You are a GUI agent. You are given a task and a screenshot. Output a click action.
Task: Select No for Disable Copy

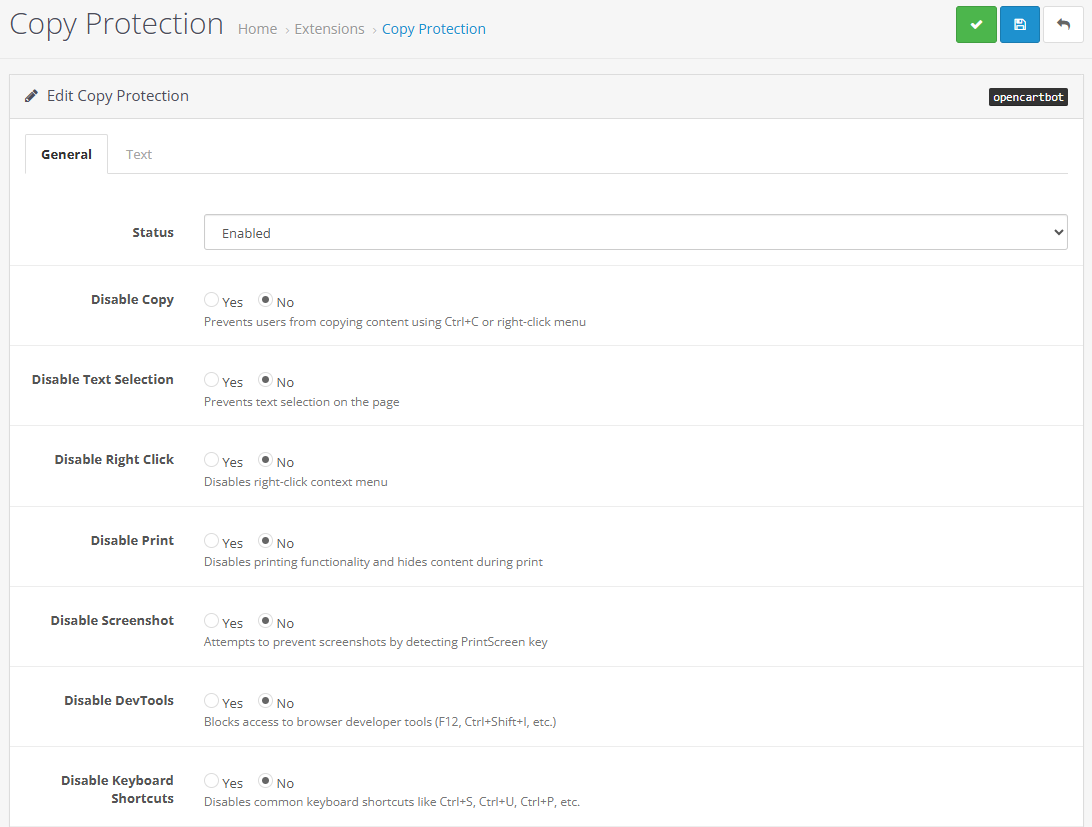(265, 300)
